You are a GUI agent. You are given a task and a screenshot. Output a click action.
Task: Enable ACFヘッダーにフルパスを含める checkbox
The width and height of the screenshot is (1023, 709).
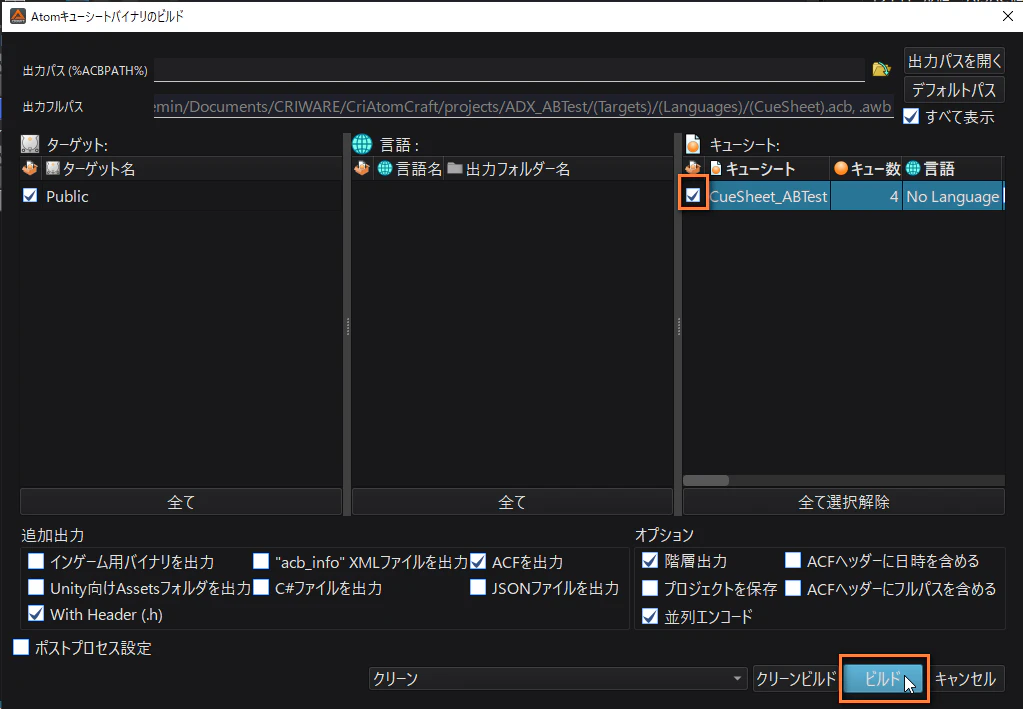point(793,588)
